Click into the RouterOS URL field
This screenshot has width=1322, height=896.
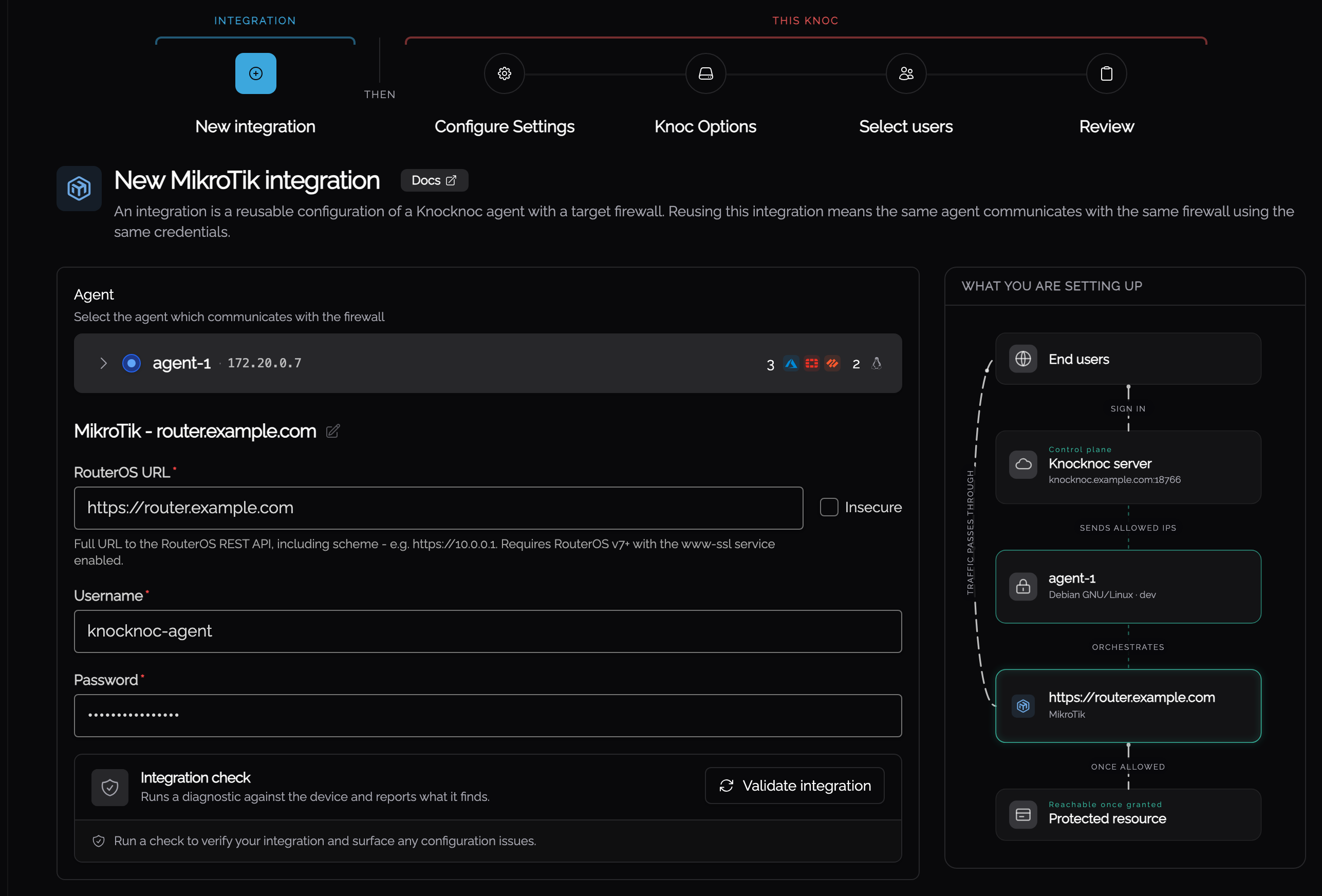pyautogui.click(x=438, y=508)
